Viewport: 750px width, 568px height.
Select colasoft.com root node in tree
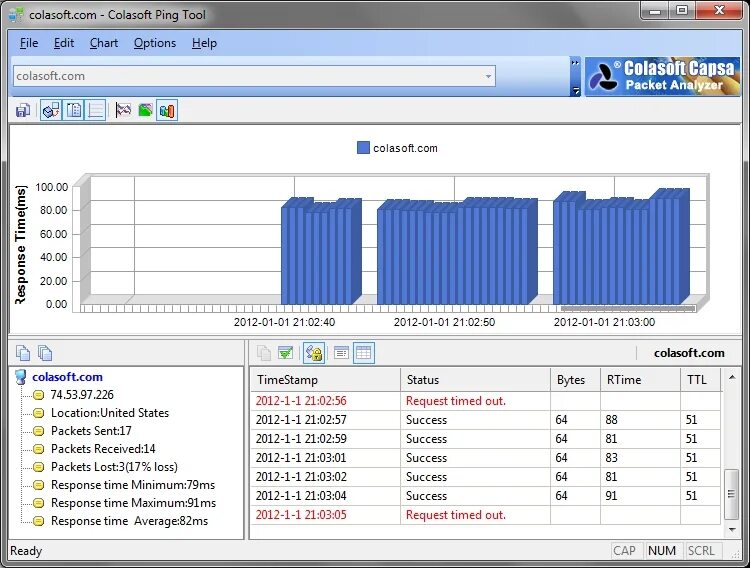(67, 377)
